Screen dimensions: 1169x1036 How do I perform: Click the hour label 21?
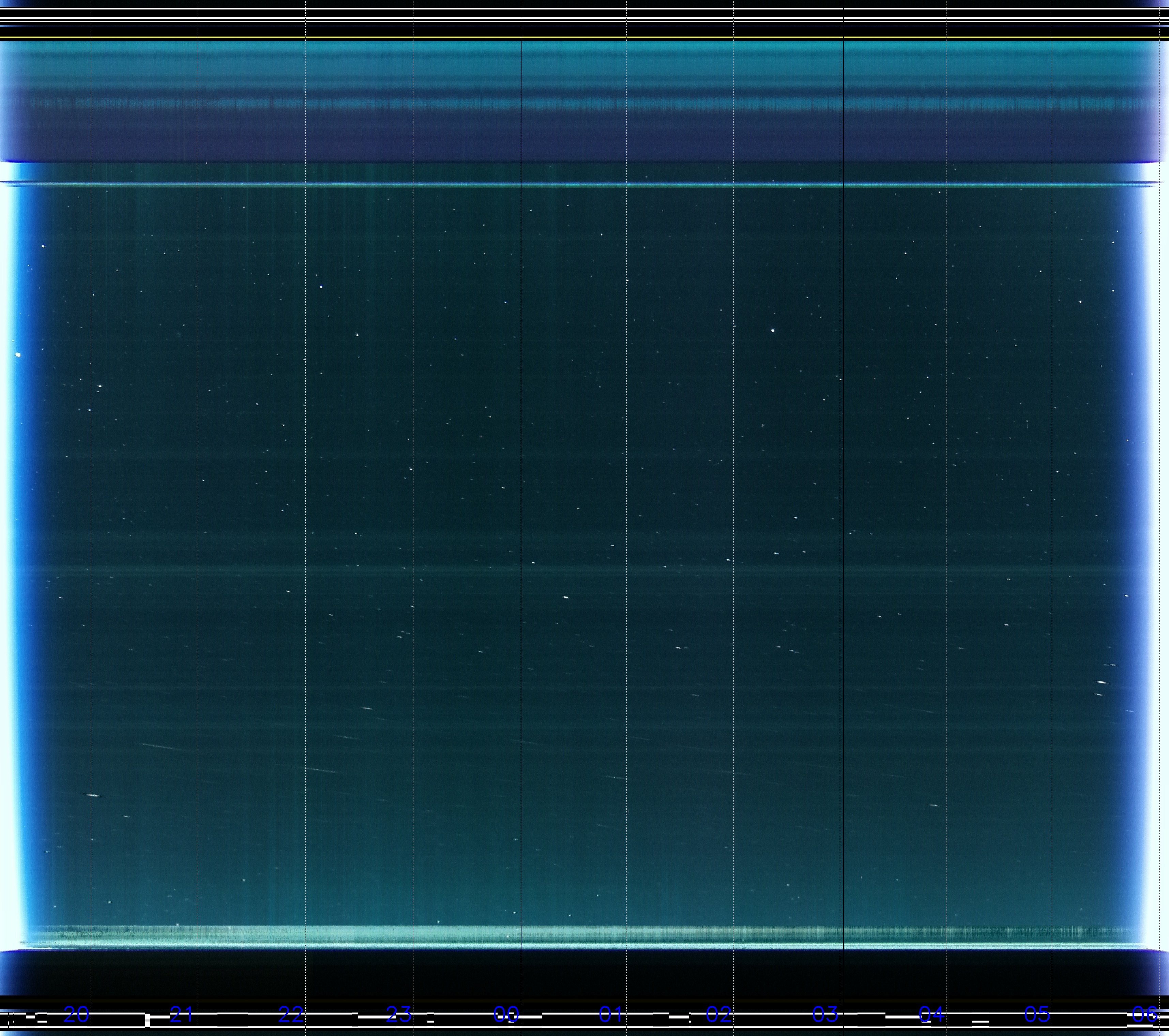182,1014
